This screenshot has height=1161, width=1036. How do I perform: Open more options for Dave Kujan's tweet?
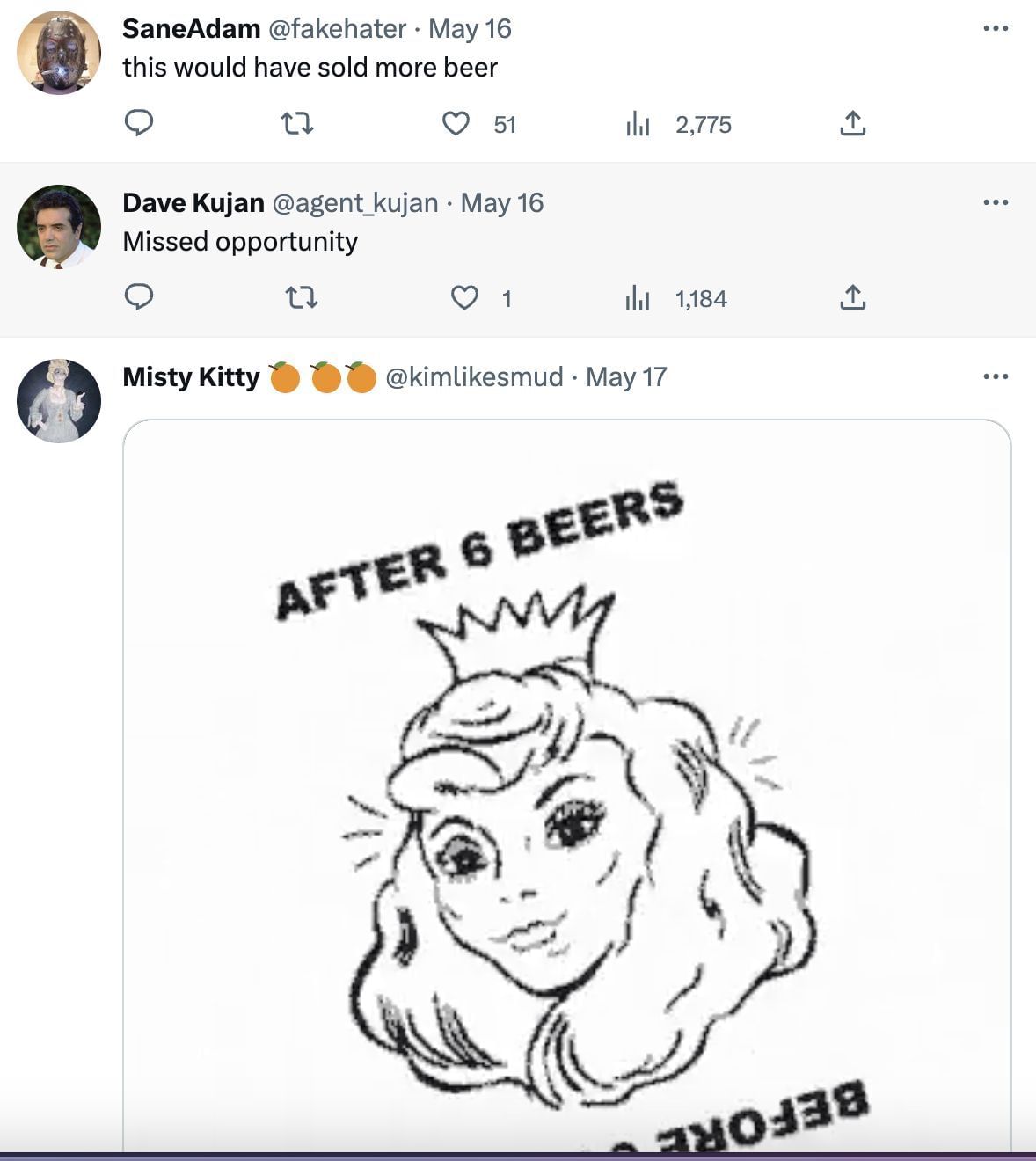pos(996,203)
